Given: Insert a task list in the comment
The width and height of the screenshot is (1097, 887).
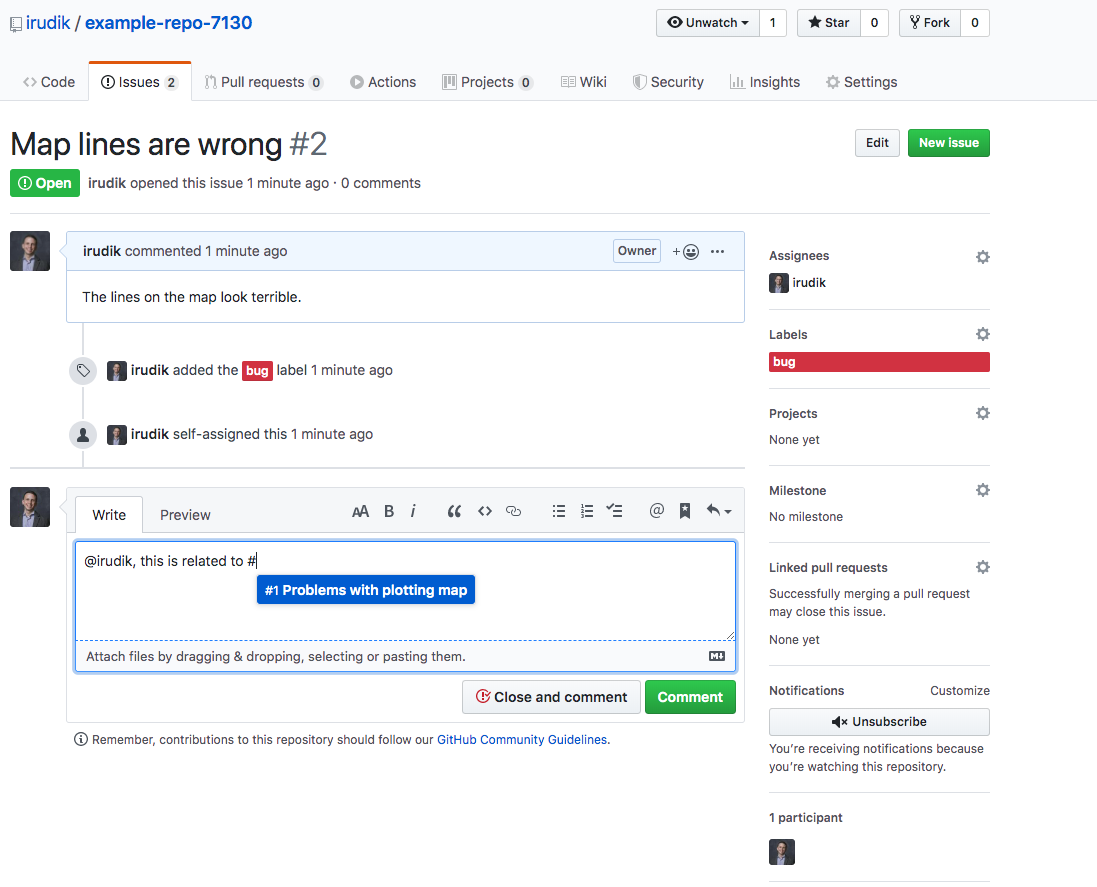Looking at the screenshot, I should [x=615, y=511].
